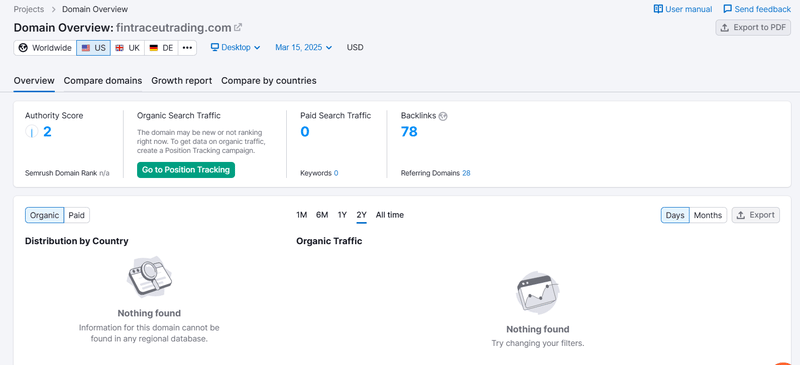Click the Domain Overview breadcrumb text
The height and width of the screenshot is (365, 800).
pyautogui.click(x=95, y=9)
